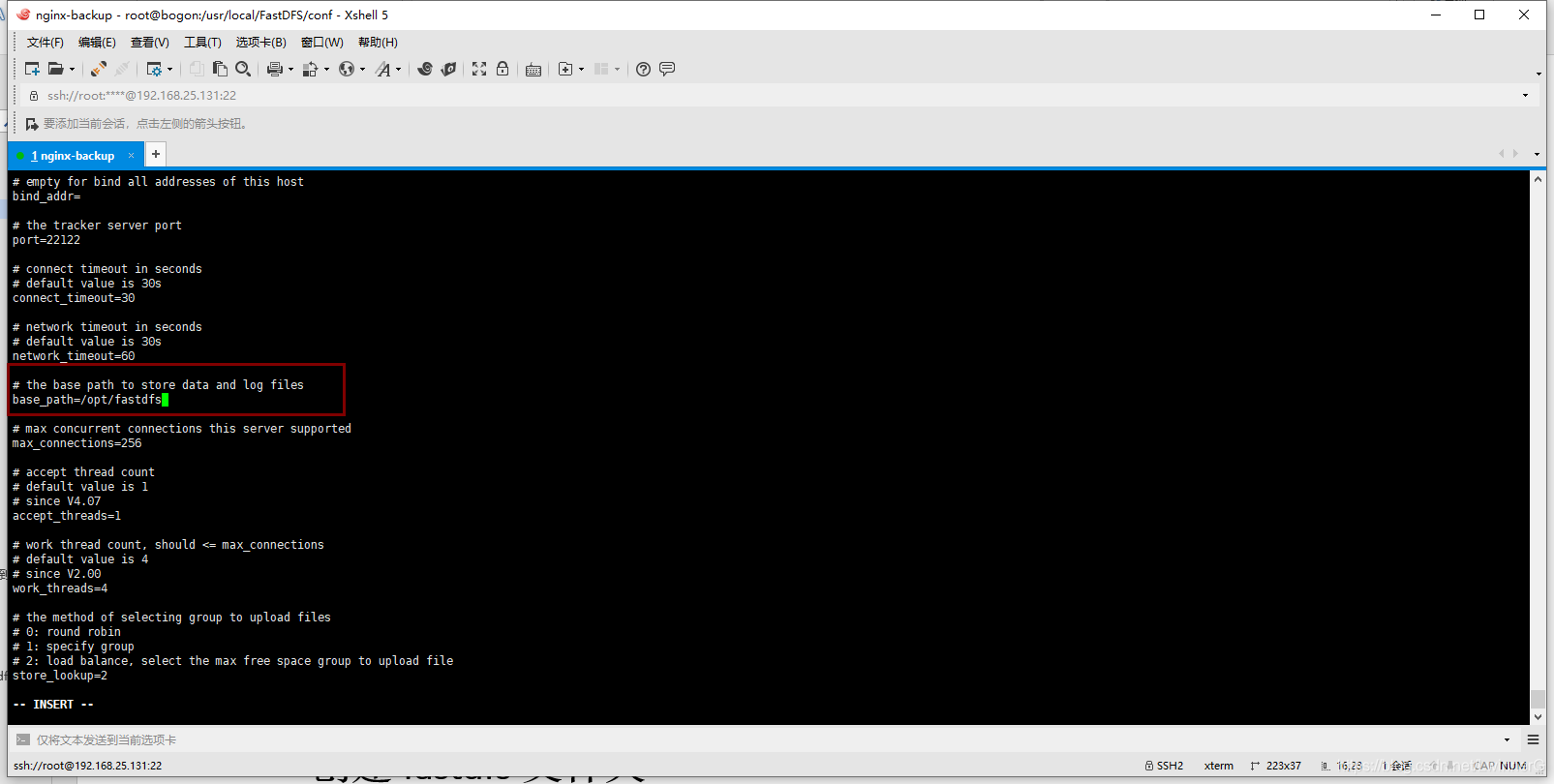Expand the file transfer dropdown arrow
The height and width of the screenshot is (784, 1554).
click(326, 70)
